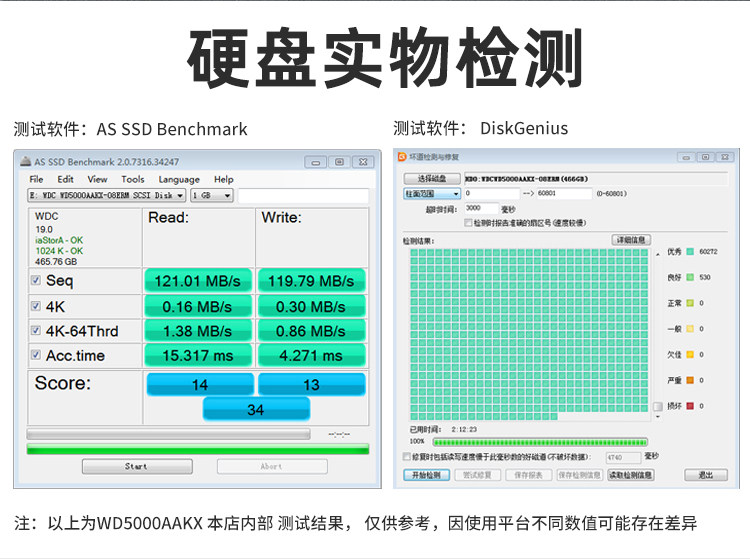Image resolution: width=750 pixels, height=559 pixels.
Task: Click the write score value 13
Action: click(x=311, y=384)
